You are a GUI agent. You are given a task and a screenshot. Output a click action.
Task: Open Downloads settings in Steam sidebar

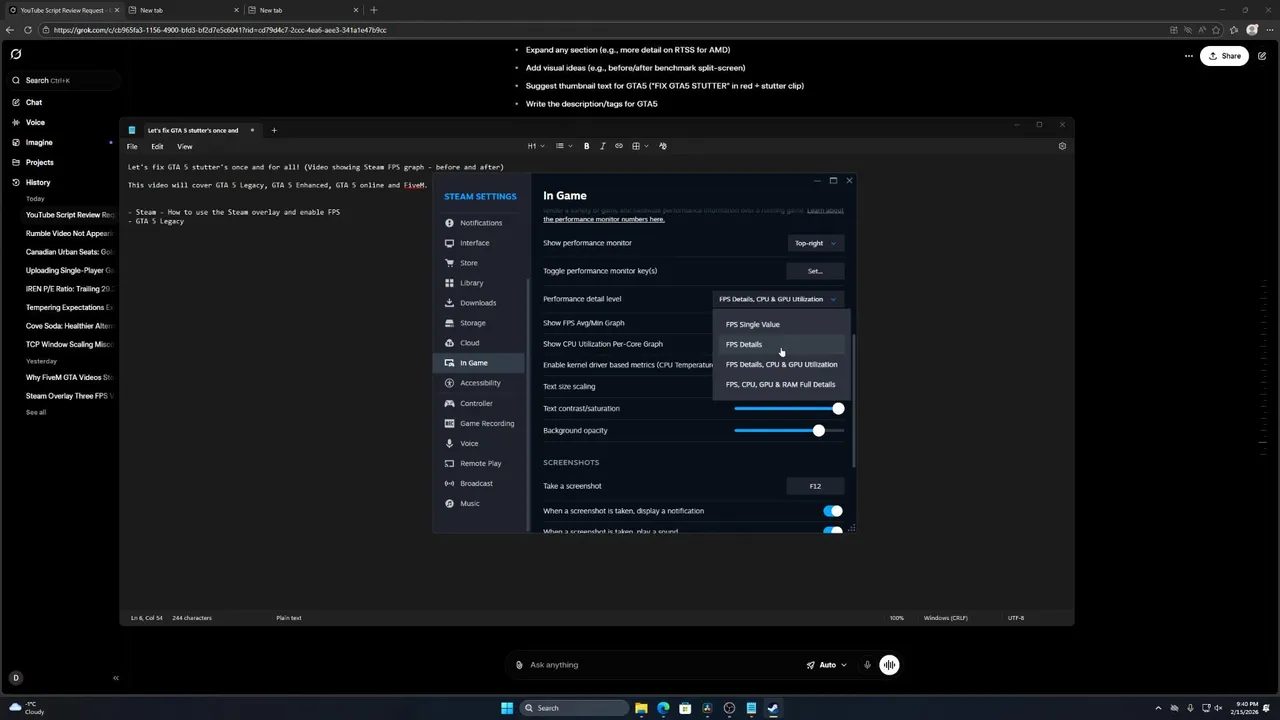[477, 303]
